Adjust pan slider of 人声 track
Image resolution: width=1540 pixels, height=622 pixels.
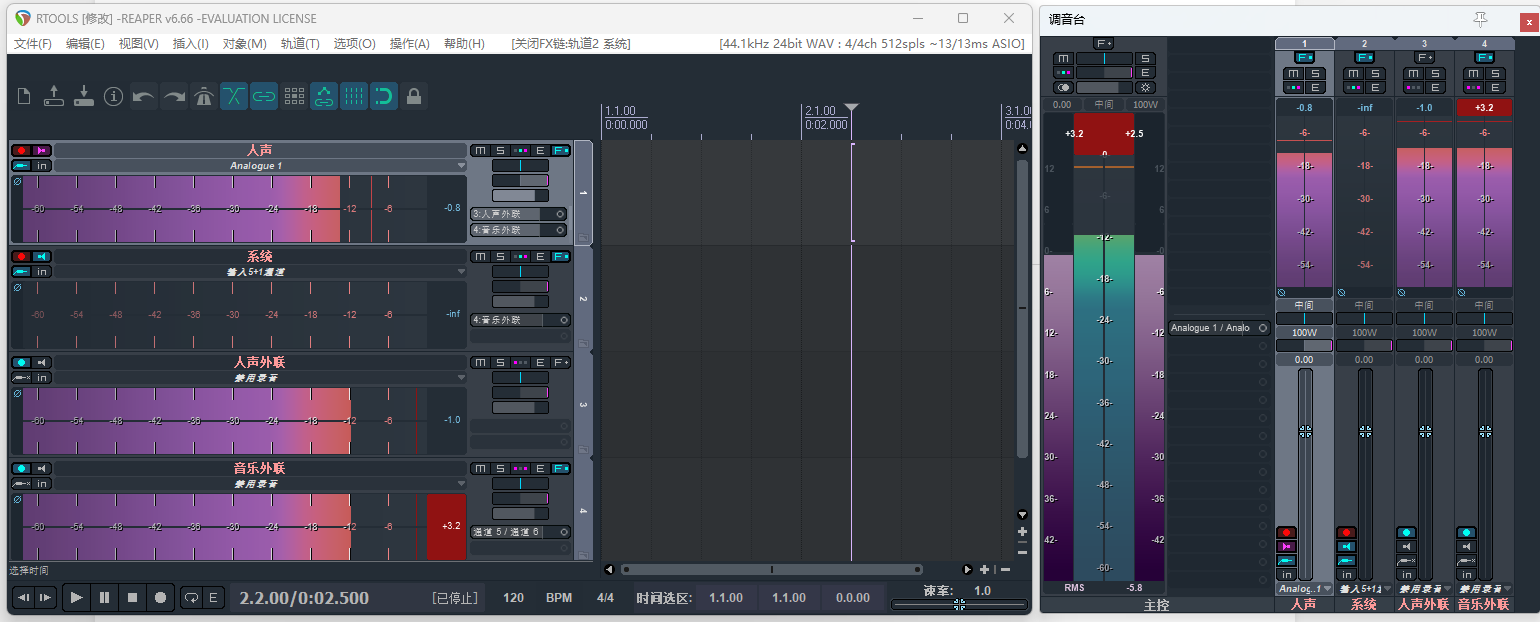(520, 165)
